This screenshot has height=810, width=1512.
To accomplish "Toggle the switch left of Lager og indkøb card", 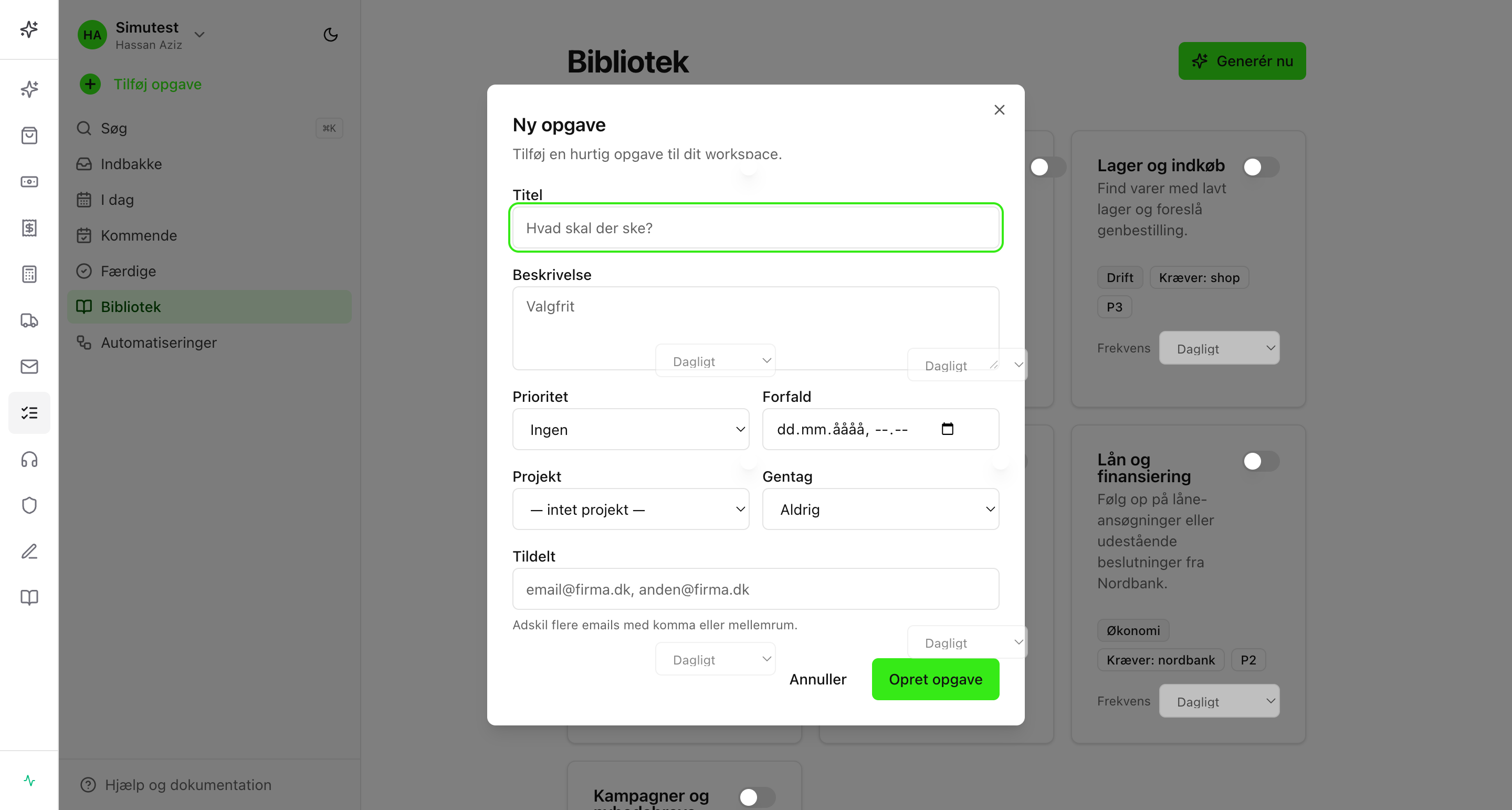I will (1048, 167).
